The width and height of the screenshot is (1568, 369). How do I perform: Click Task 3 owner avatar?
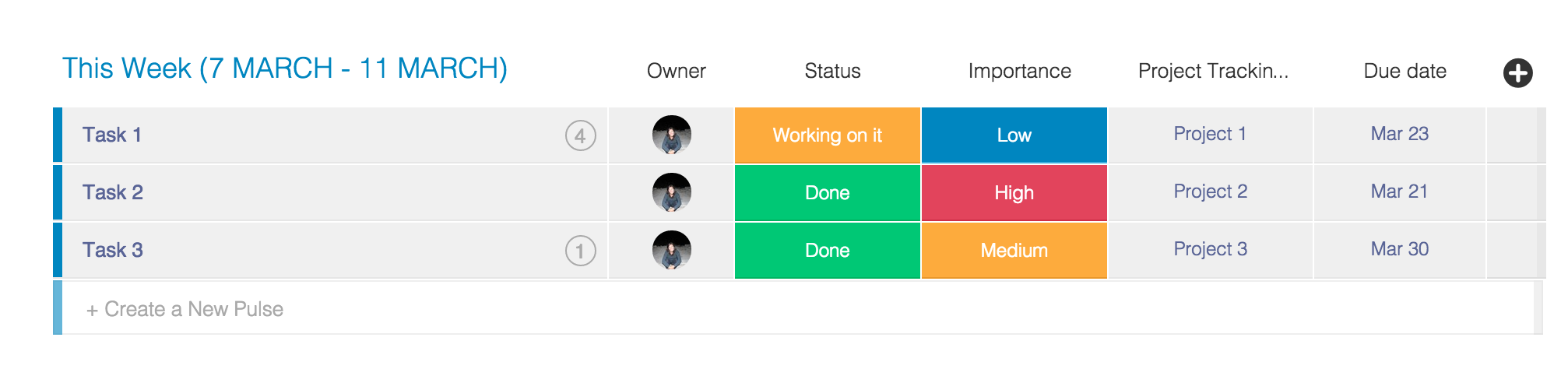[672, 250]
